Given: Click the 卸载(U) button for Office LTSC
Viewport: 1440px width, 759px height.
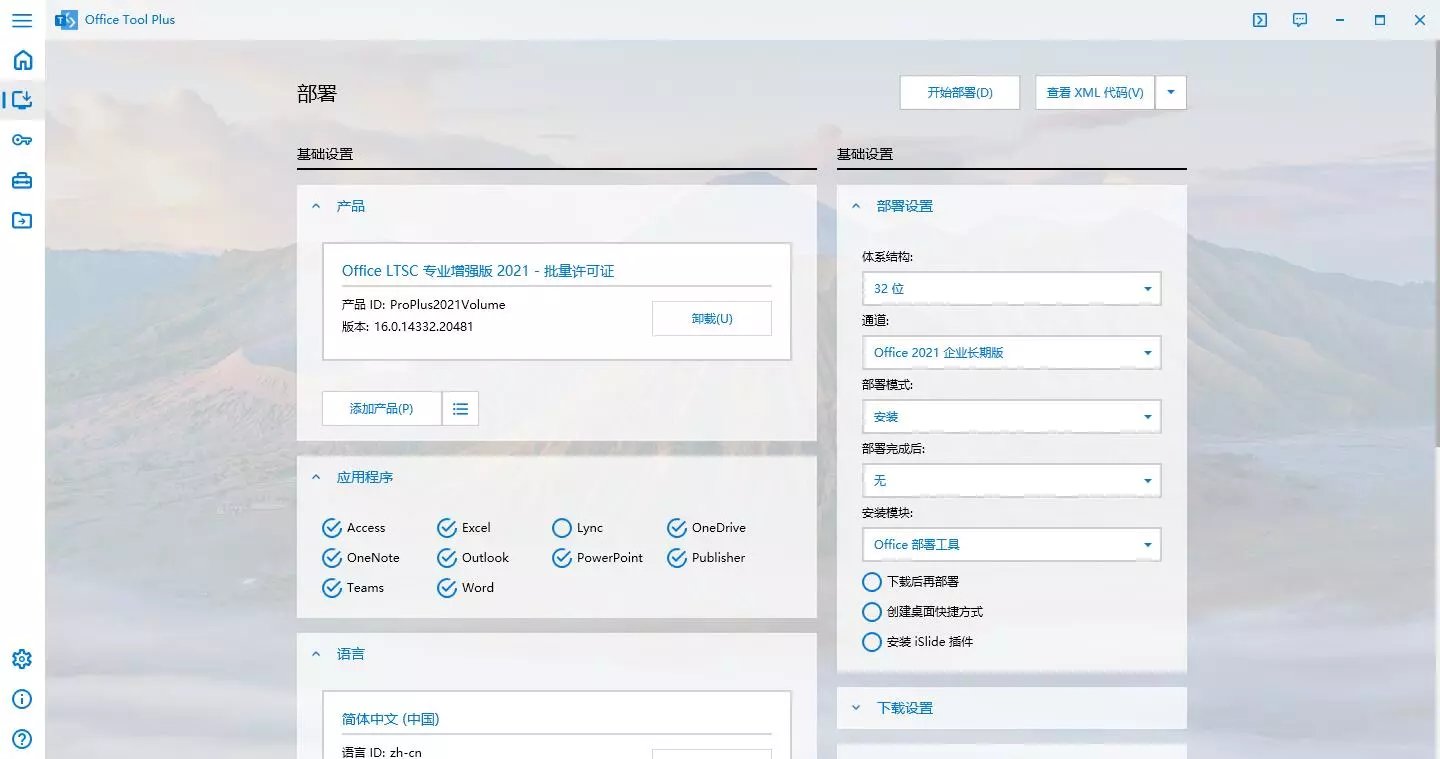Looking at the screenshot, I should 711,318.
